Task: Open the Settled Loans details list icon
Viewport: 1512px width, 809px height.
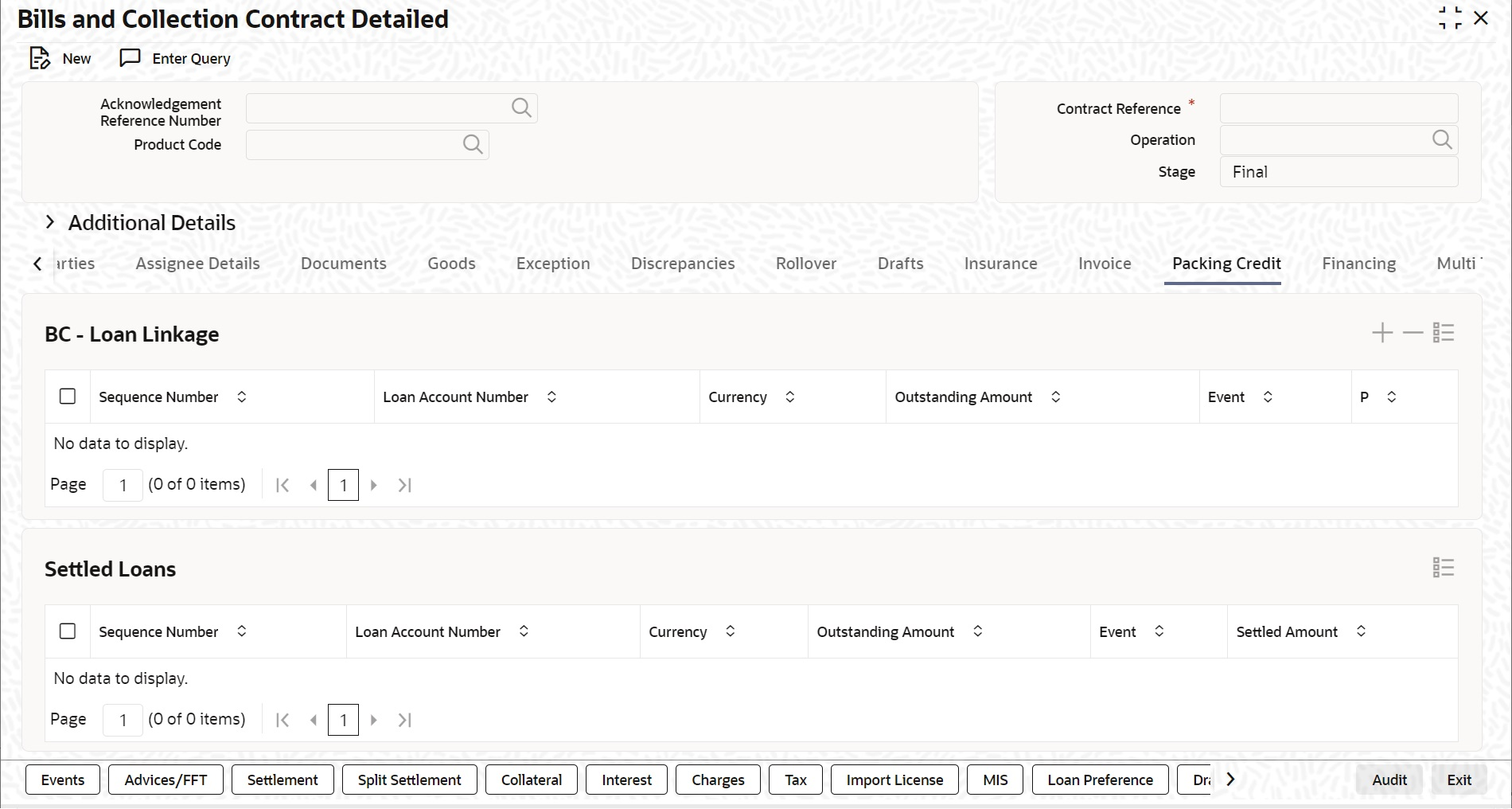Action: pyautogui.click(x=1443, y=566)
